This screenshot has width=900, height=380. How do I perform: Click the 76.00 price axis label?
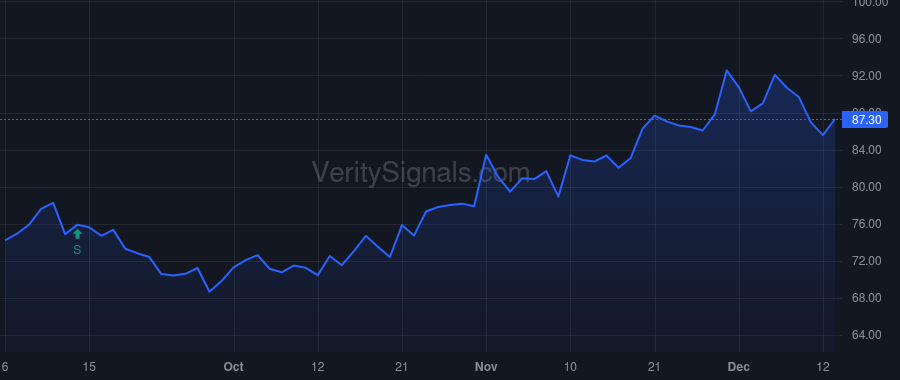[867, 224]
